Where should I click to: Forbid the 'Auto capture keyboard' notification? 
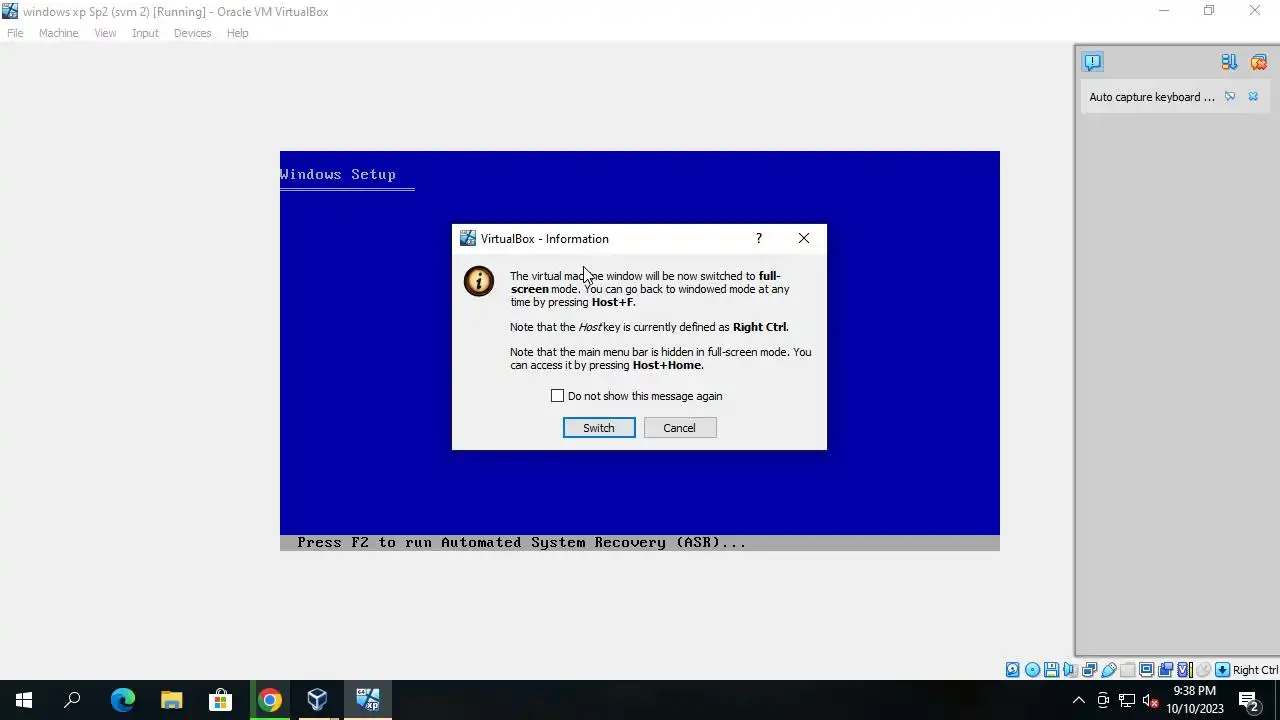[1230, 97]
